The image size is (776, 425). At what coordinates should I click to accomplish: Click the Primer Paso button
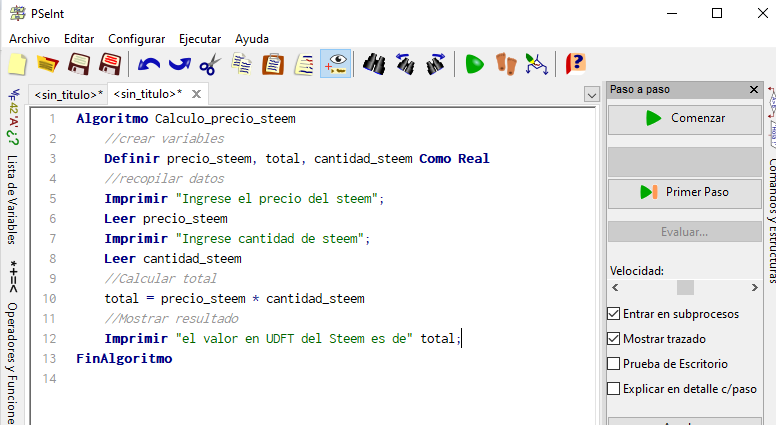click(684, 192)
